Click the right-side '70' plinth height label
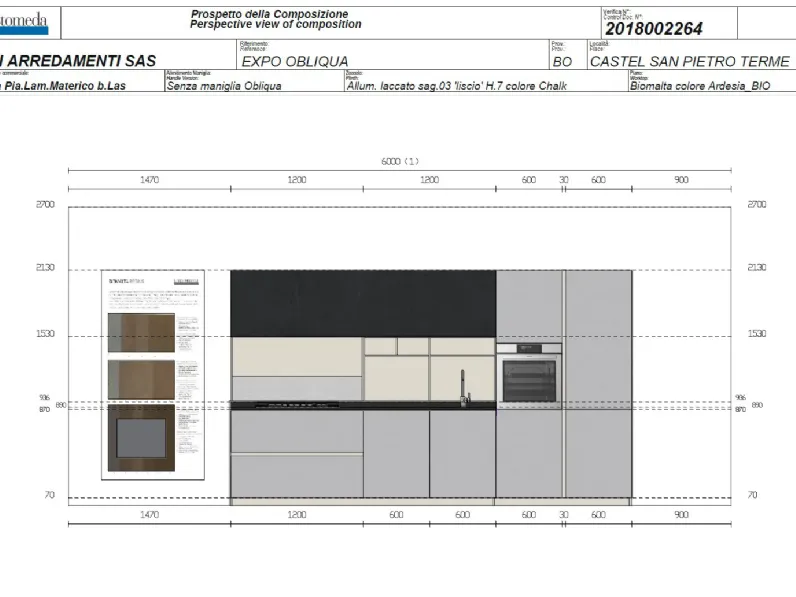796x597 pixels. click(752, 495)
